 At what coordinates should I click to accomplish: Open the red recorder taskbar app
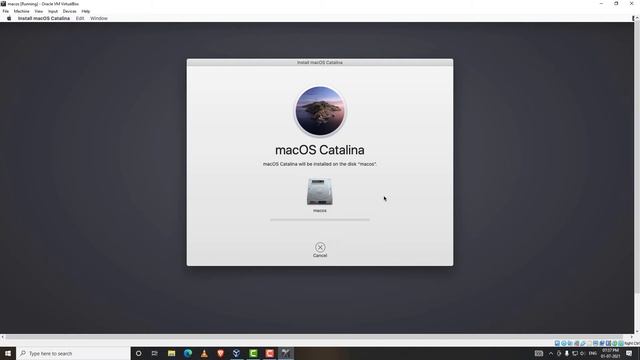[269, 353]
